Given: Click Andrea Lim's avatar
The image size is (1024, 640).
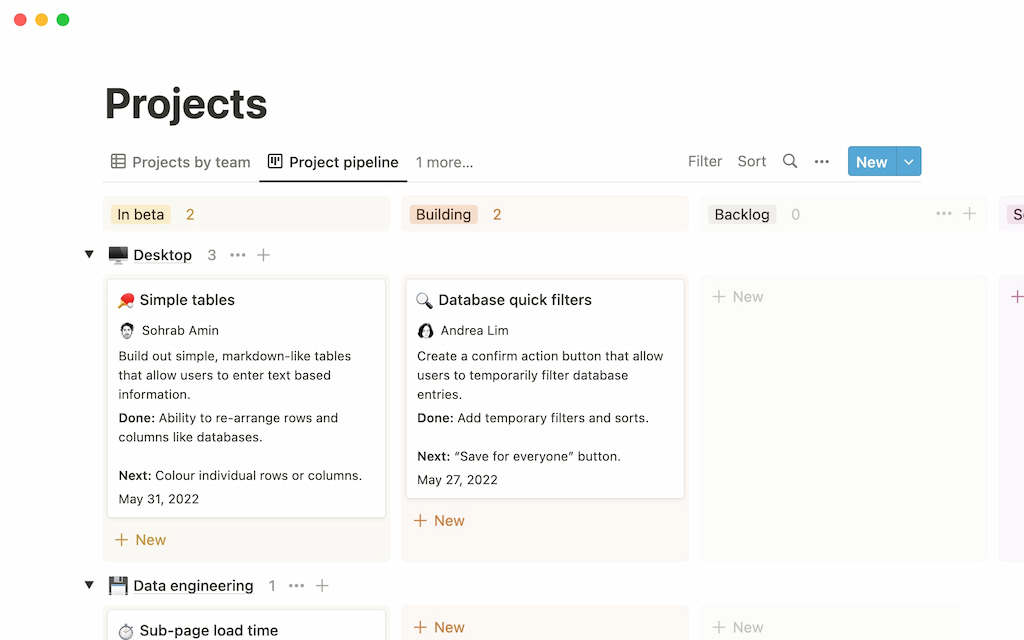Looking at the screenshot, I should (425, 330).
